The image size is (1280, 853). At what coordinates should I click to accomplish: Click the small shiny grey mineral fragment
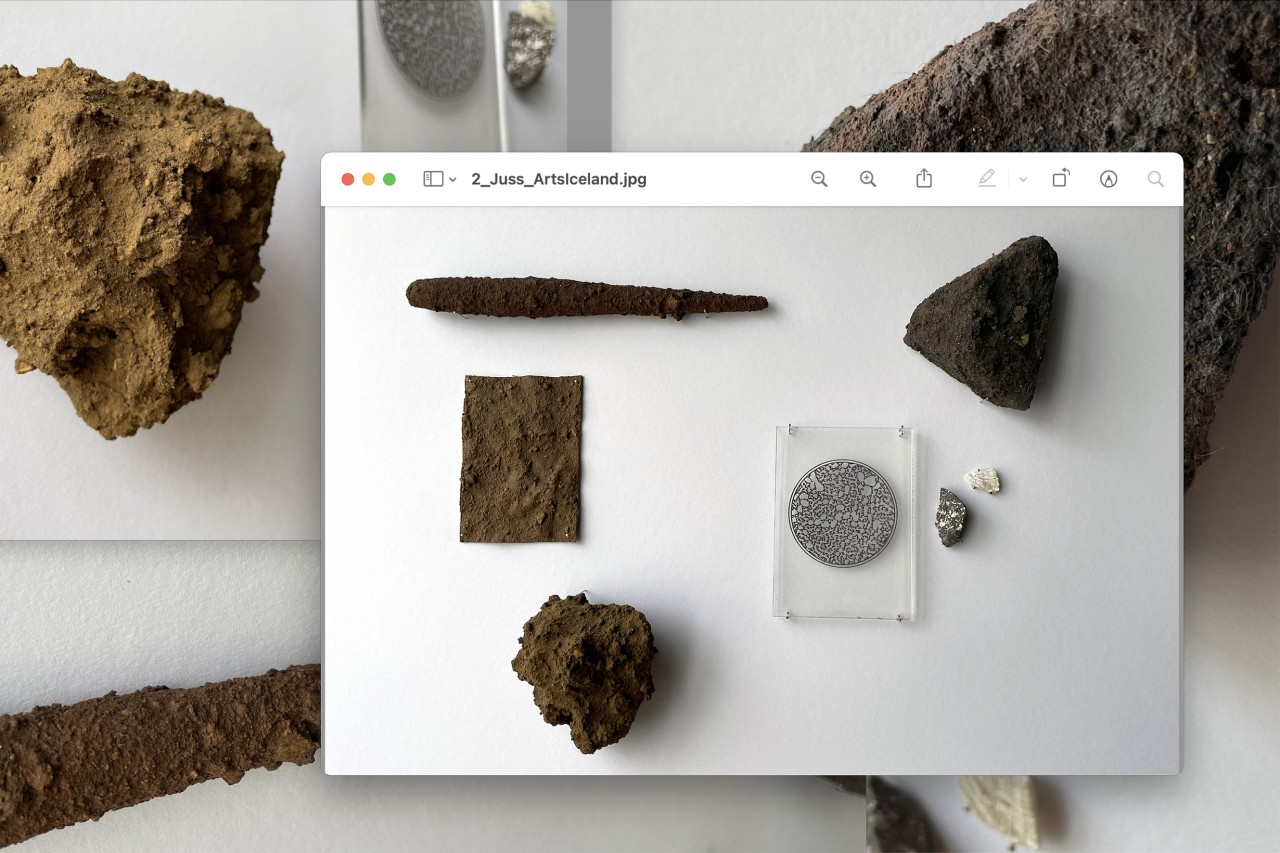pyautogui.click(x=950, y=517)
